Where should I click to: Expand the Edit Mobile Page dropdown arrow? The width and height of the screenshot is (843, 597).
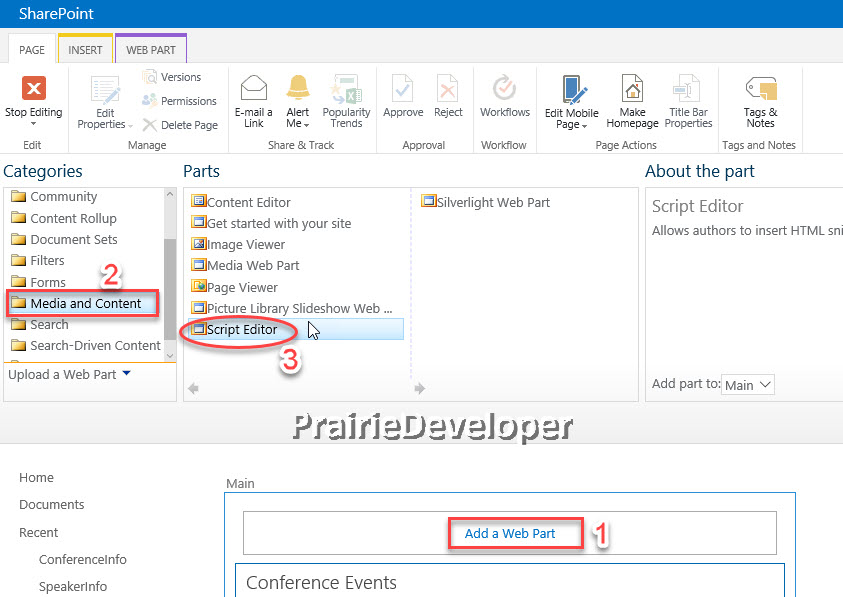point(584,126)
